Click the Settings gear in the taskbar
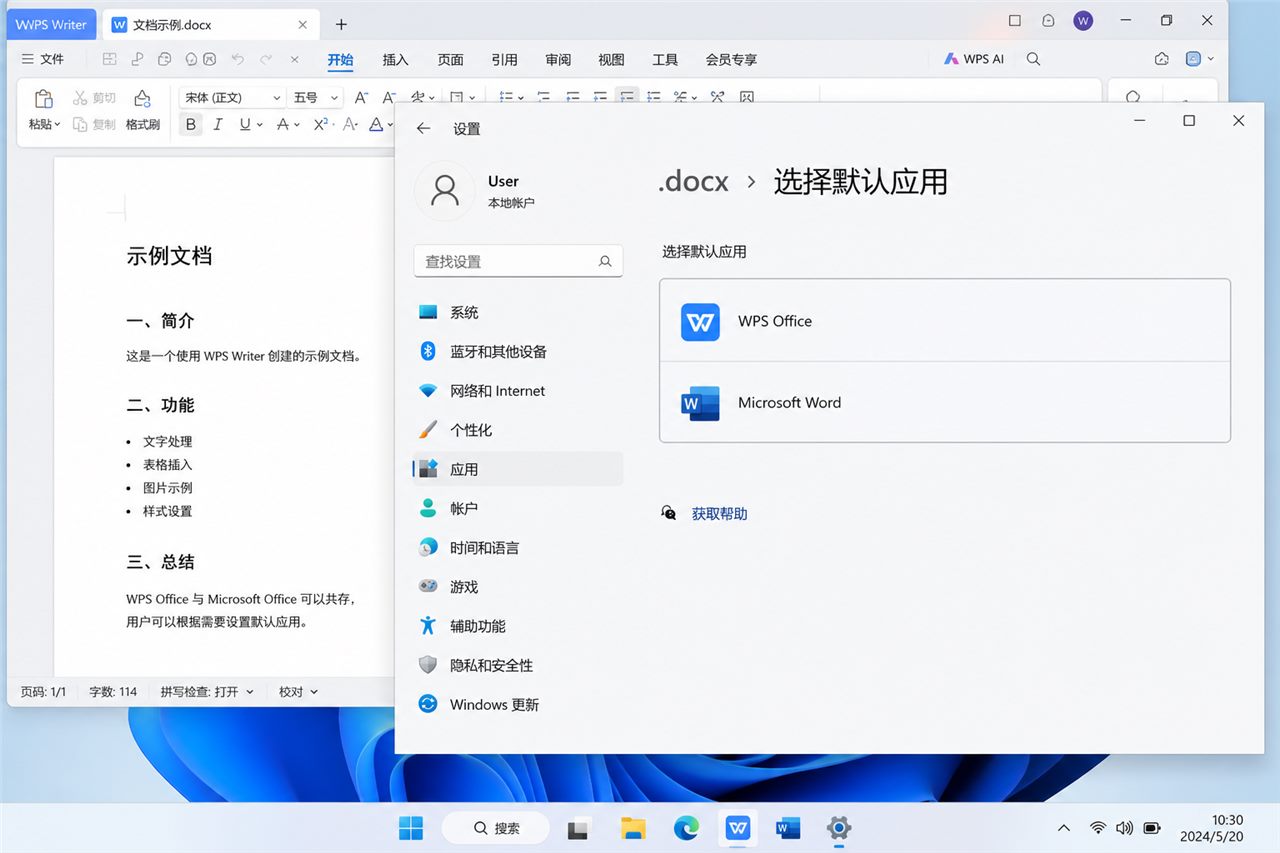Image resolution: width=1280 pixels, height=853 pixels. click(839, 827)
